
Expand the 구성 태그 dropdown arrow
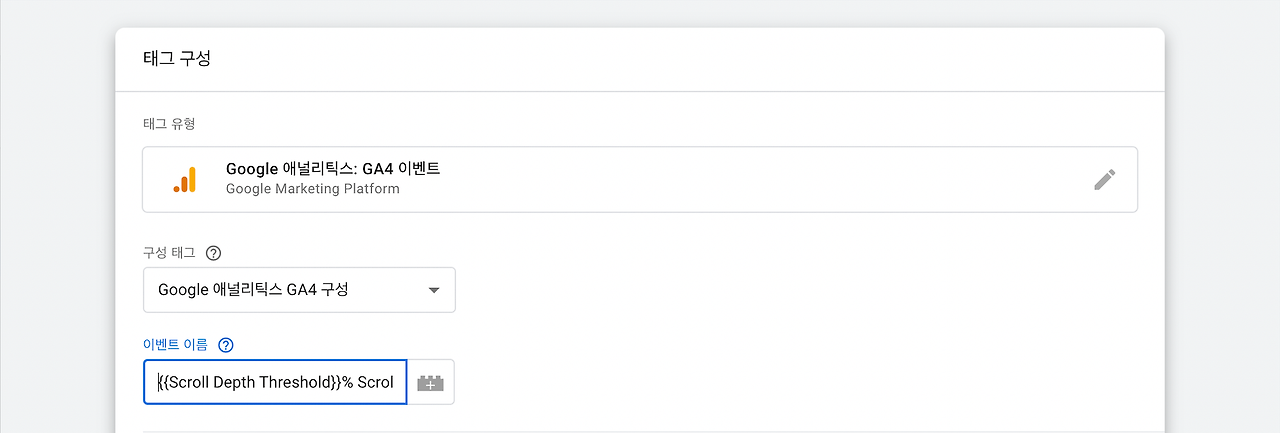point(434,290)
